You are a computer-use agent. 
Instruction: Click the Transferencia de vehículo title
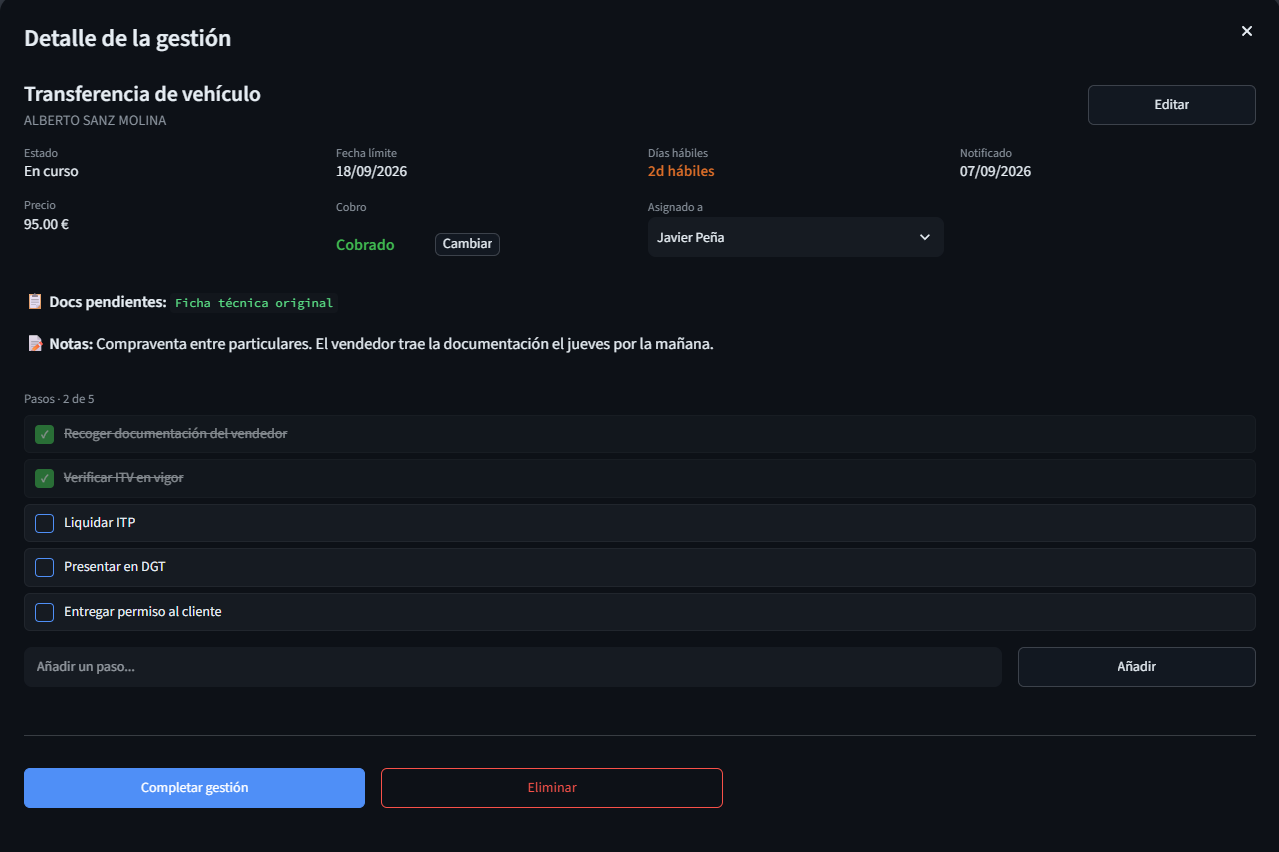(142, 94)
